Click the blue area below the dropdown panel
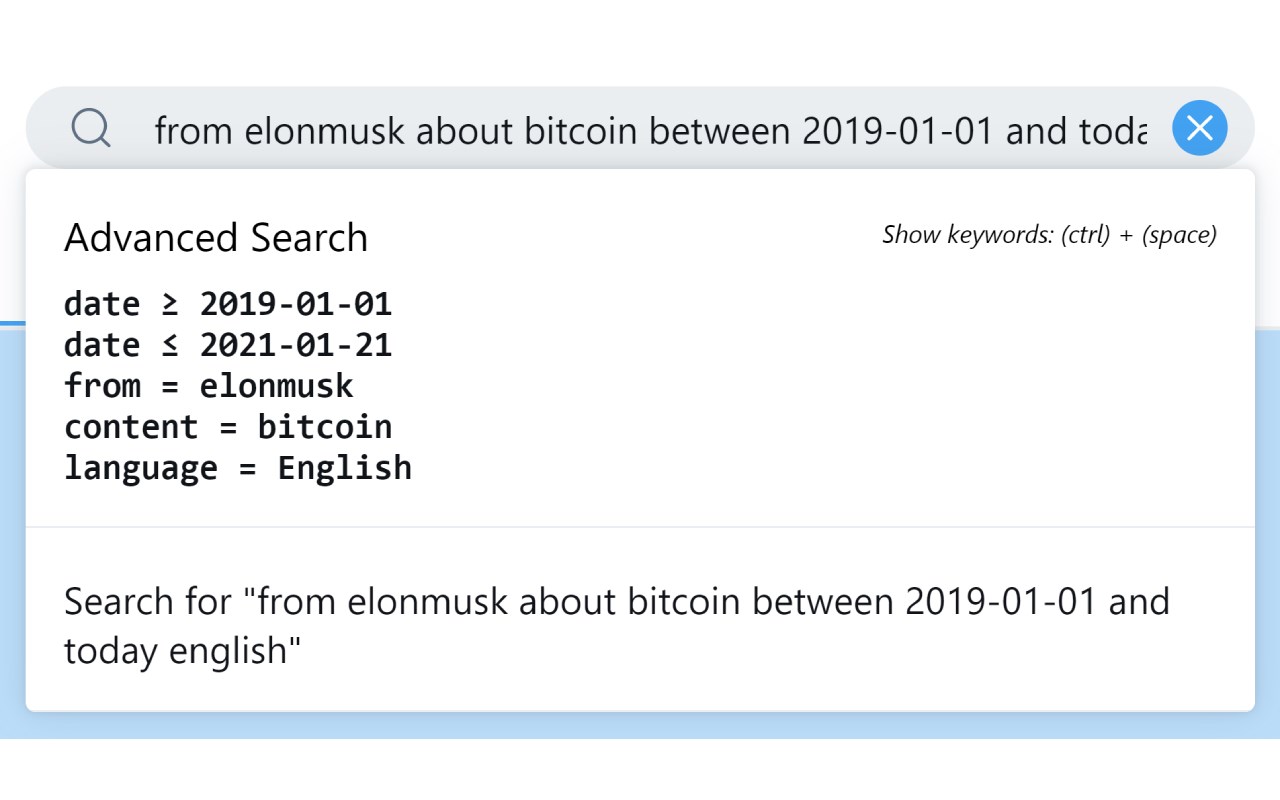Screen dimensions: 1280x800 point(640,725)
